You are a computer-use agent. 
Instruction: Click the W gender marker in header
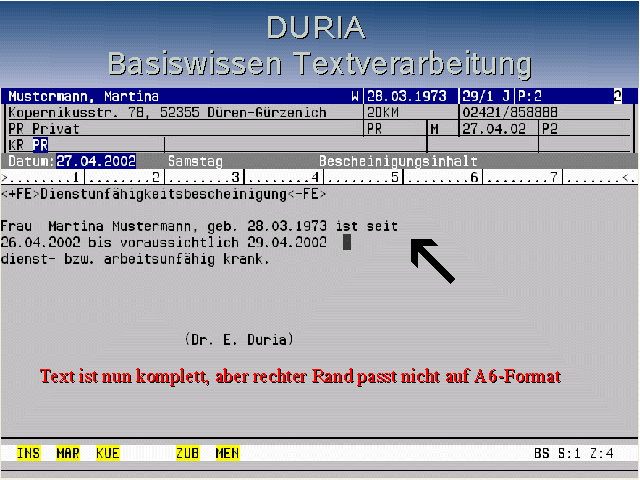click(355, 96)
